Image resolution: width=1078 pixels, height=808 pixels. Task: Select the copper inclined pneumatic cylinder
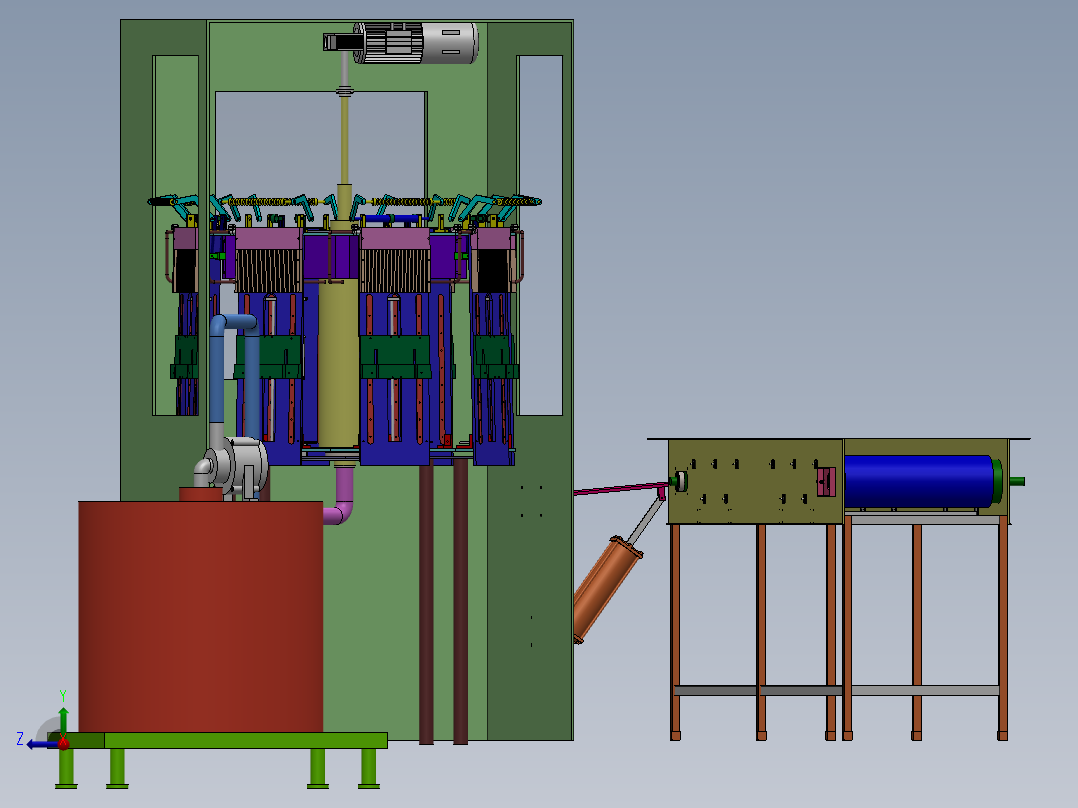pyautogui.click(x=606, y=589)
